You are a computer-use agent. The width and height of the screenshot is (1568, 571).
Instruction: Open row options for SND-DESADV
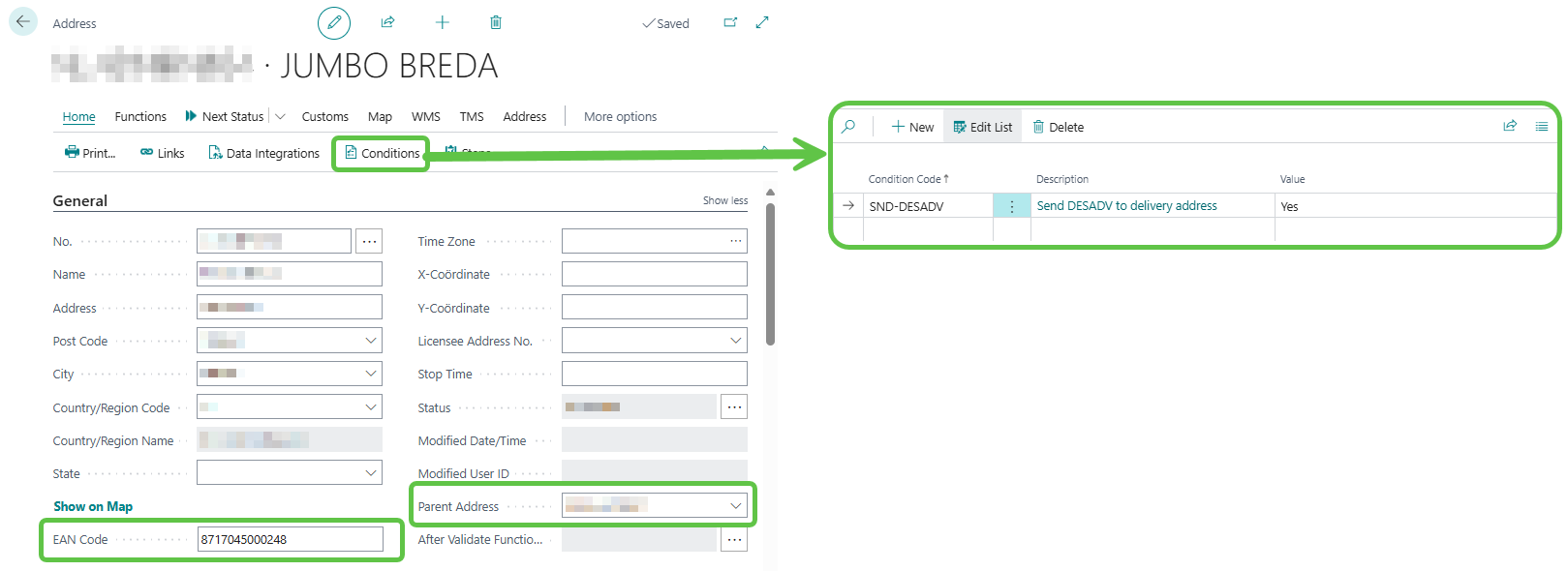tap(1012, 206)
